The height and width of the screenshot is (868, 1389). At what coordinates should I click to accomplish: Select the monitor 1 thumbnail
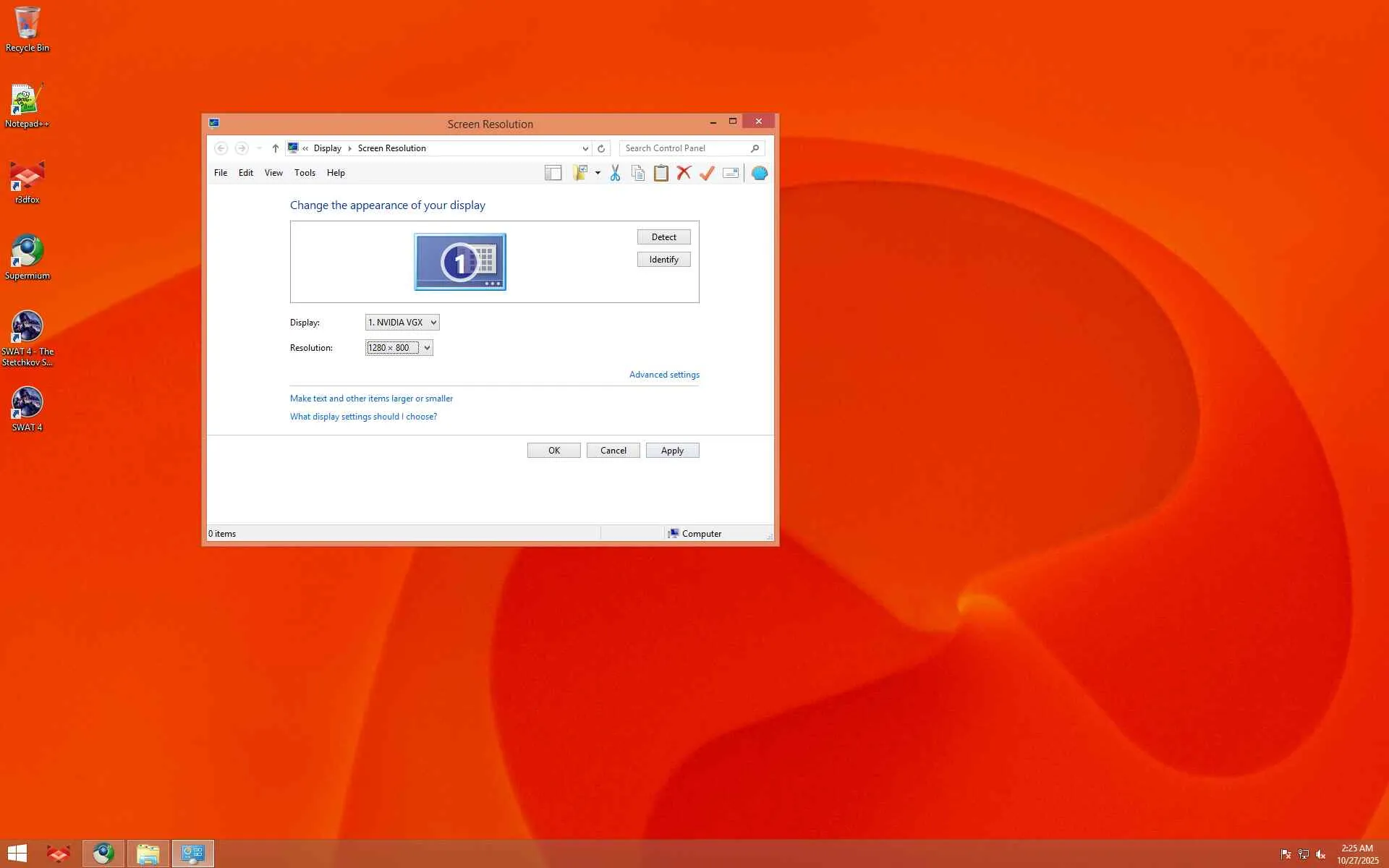click(460, 262)
